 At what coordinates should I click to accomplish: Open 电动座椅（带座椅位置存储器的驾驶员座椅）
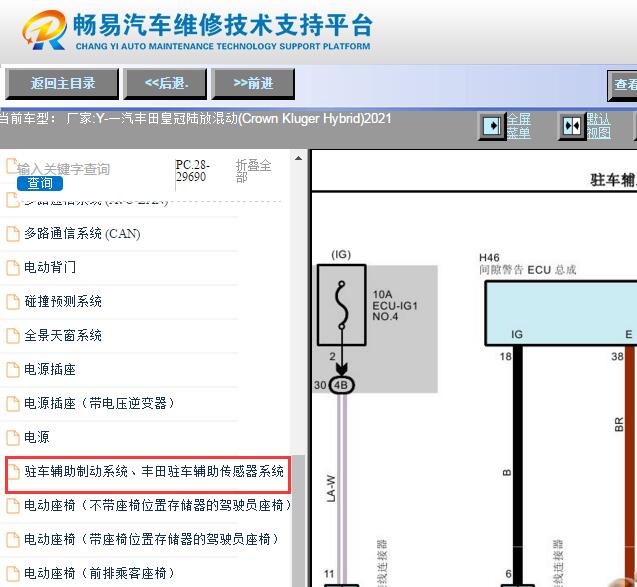(x=153, y=539)
